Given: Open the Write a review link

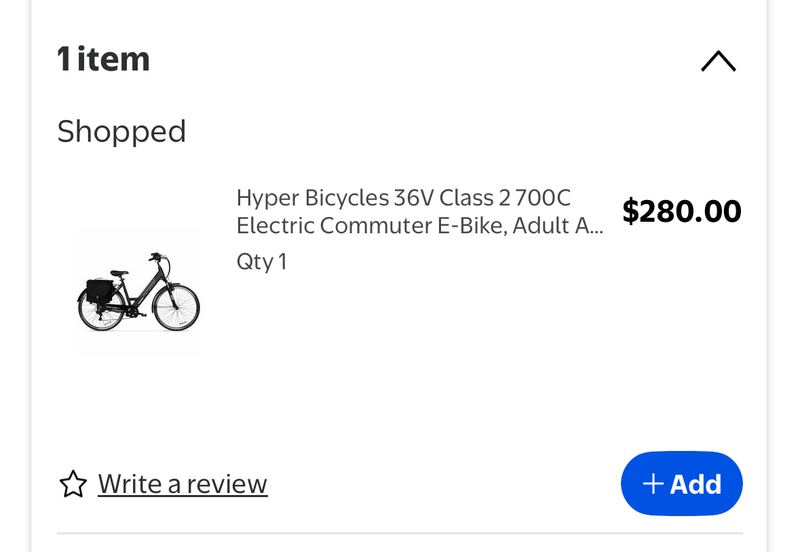Looking at the screenshot, I should click(x=183, y=484).
